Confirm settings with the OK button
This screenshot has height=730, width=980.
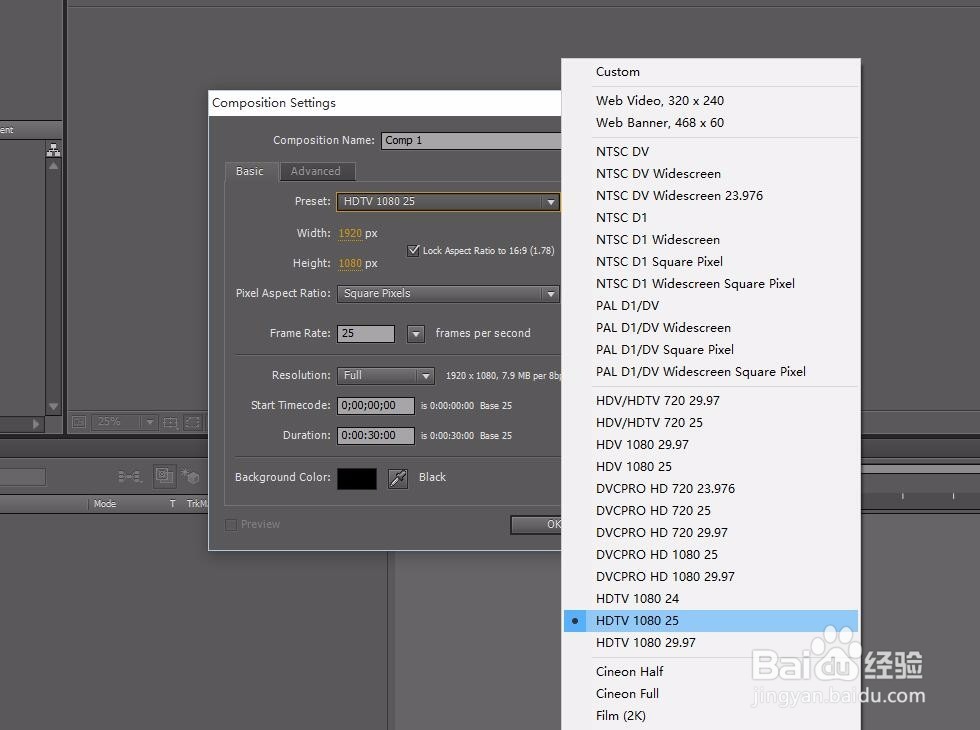coord(536,525)
